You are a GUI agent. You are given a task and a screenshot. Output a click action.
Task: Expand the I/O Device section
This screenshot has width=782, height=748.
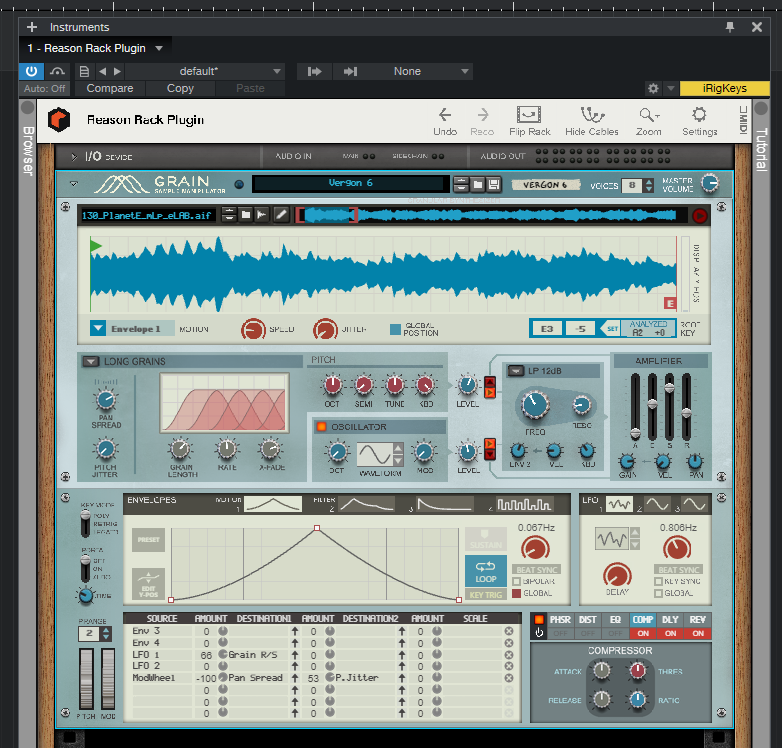[x=74, y=157]
